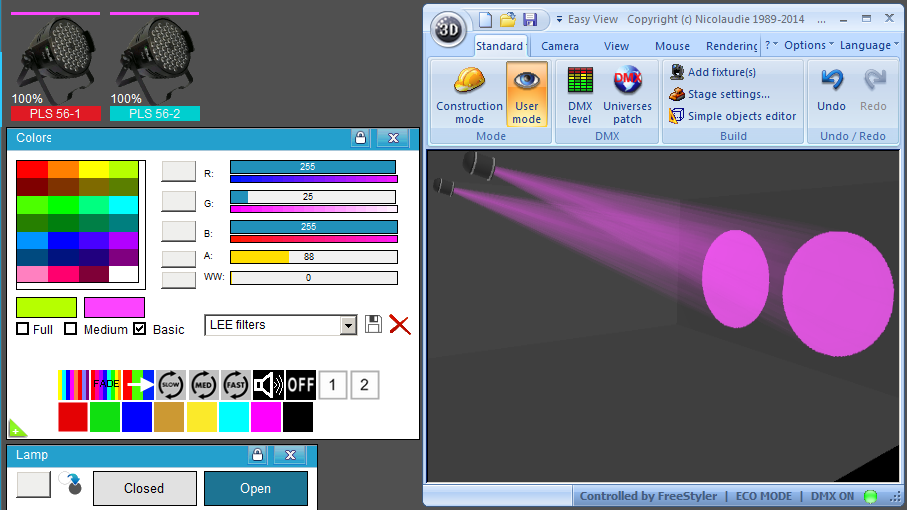907x510 pixels.
Task: Activate User mode
Action: (526, 94)
